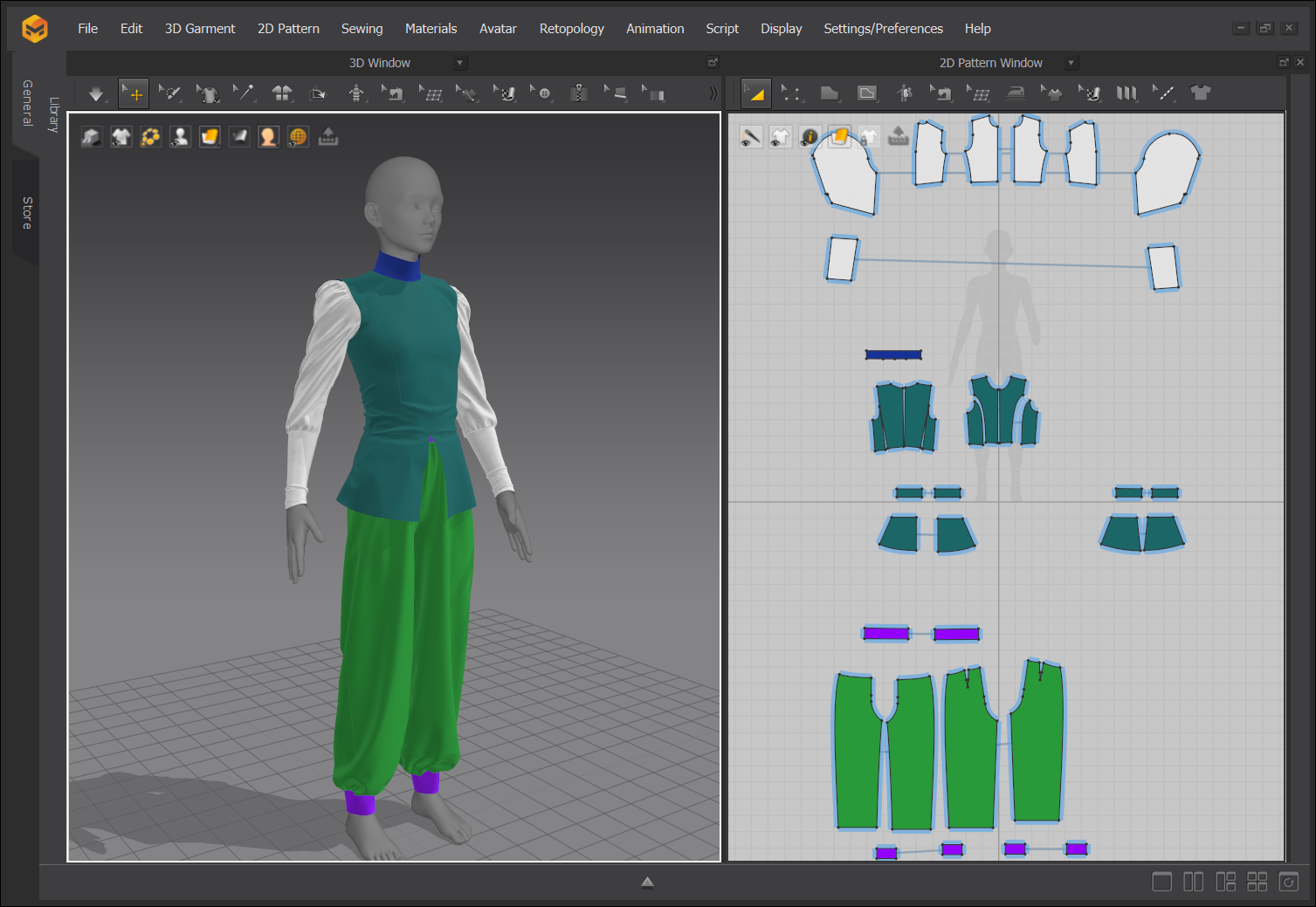Click the reset layout icon

pos(1288,882)
